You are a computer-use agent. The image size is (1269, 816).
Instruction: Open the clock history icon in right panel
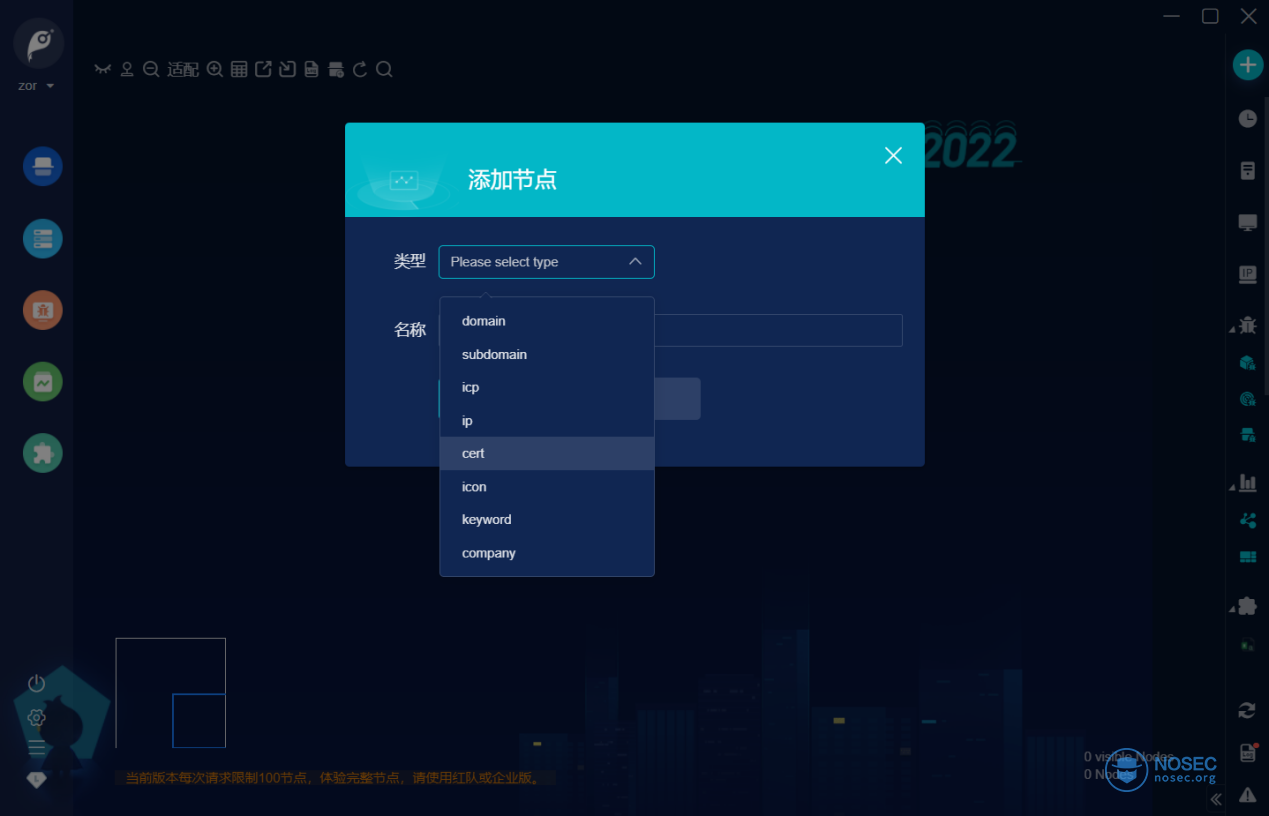[x=1247, y=119]
